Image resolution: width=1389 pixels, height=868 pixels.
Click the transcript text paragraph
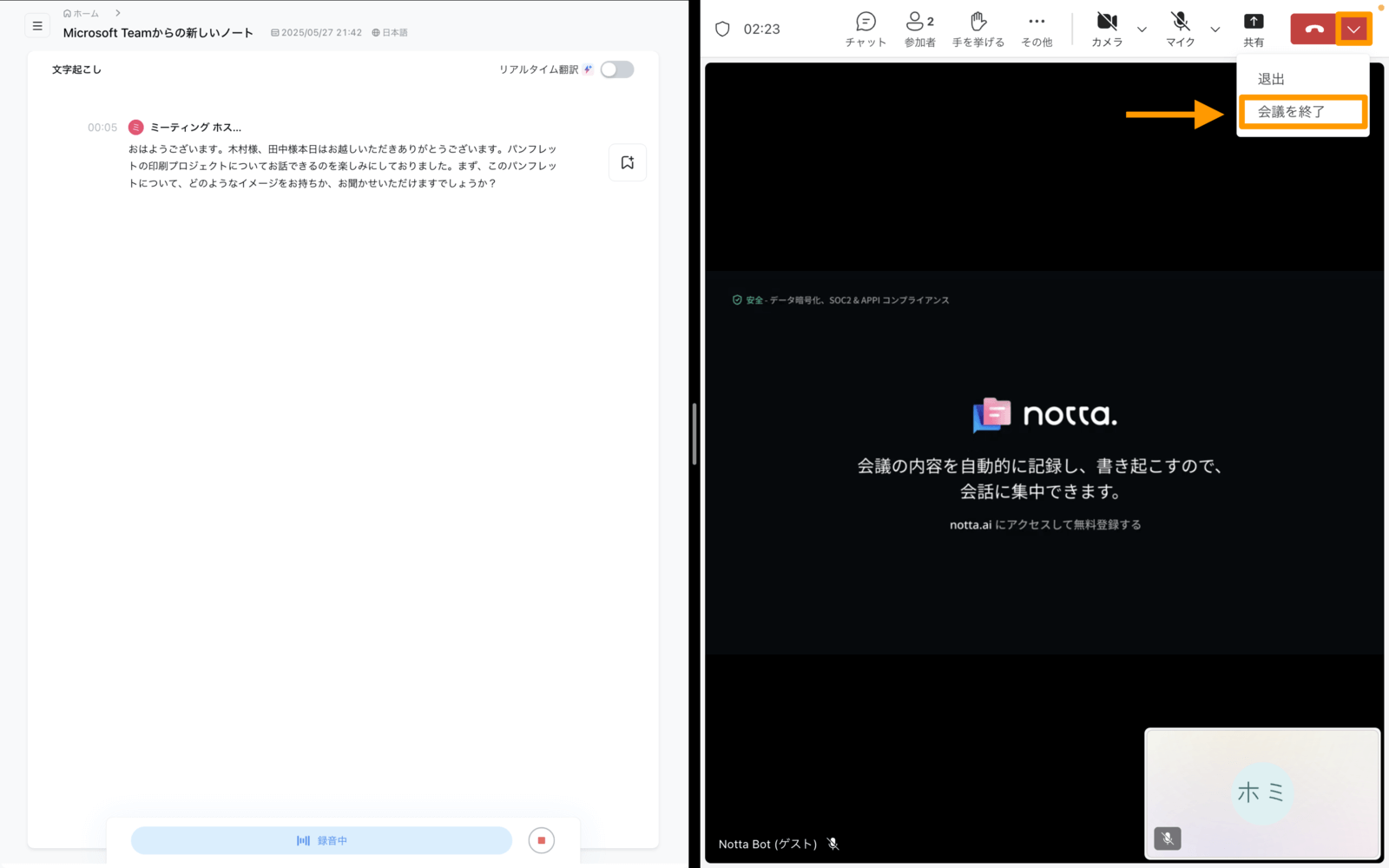[343, 166]
